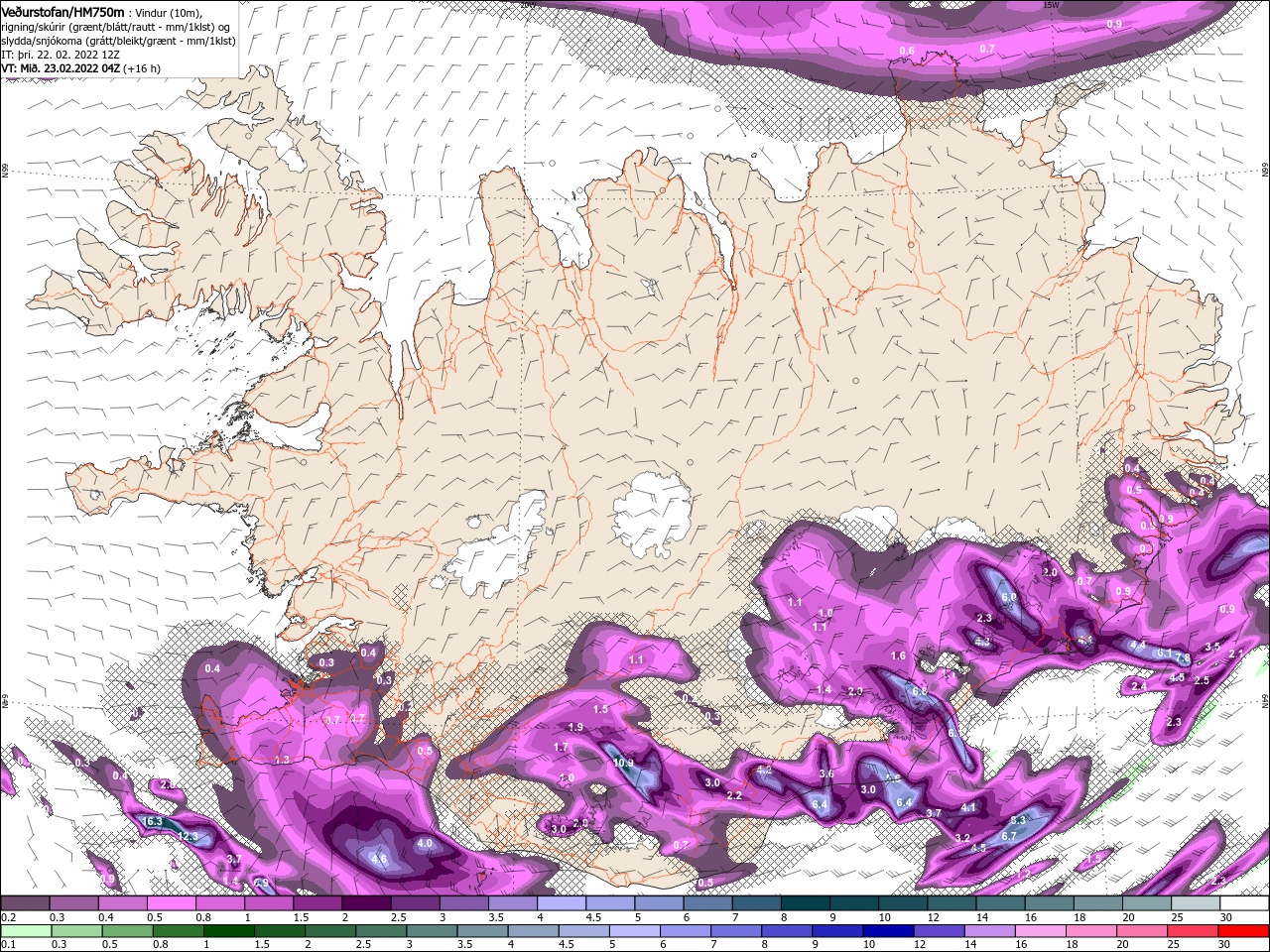
Task: Click top-row legend swatch starting at 30
Action: (x=1243, y=903)
